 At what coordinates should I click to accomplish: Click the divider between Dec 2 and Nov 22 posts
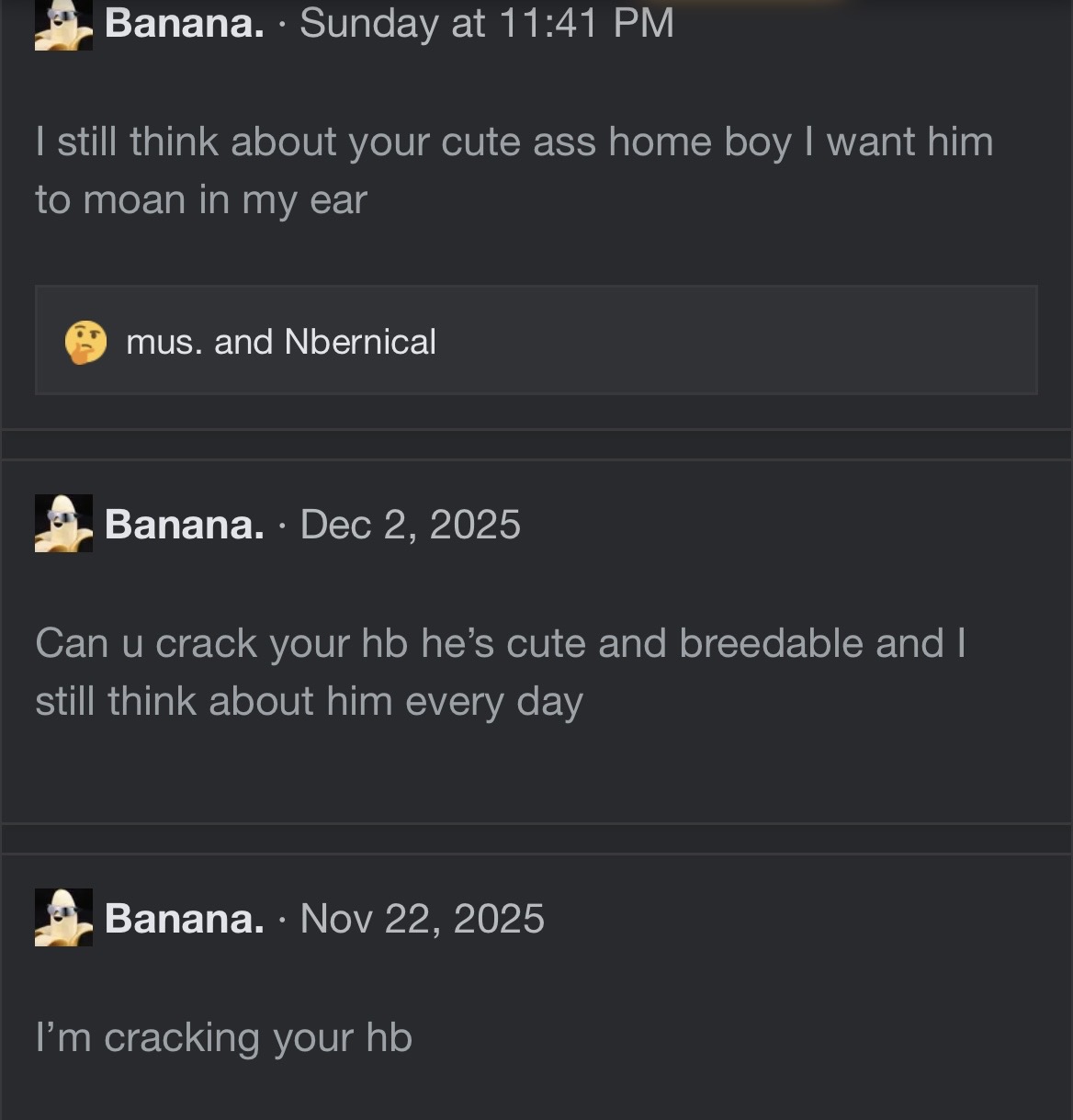pos(536,838)
